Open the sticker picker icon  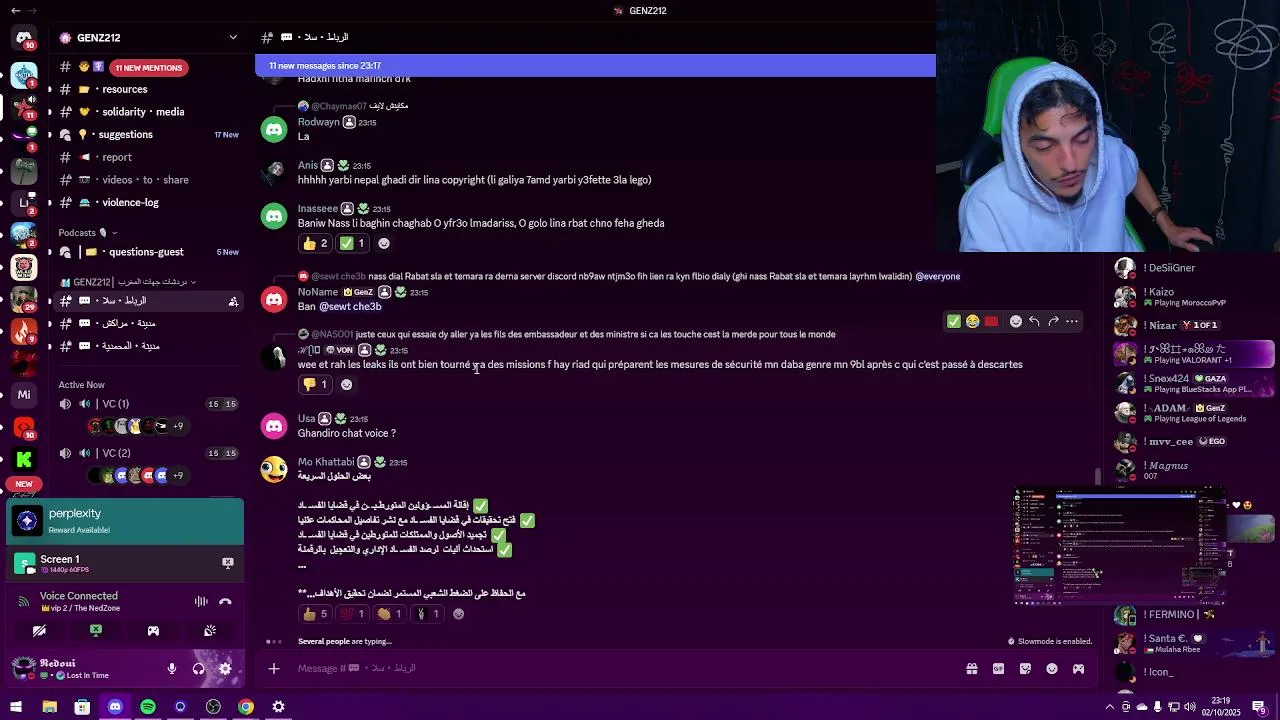click(x=1025, y=669)
